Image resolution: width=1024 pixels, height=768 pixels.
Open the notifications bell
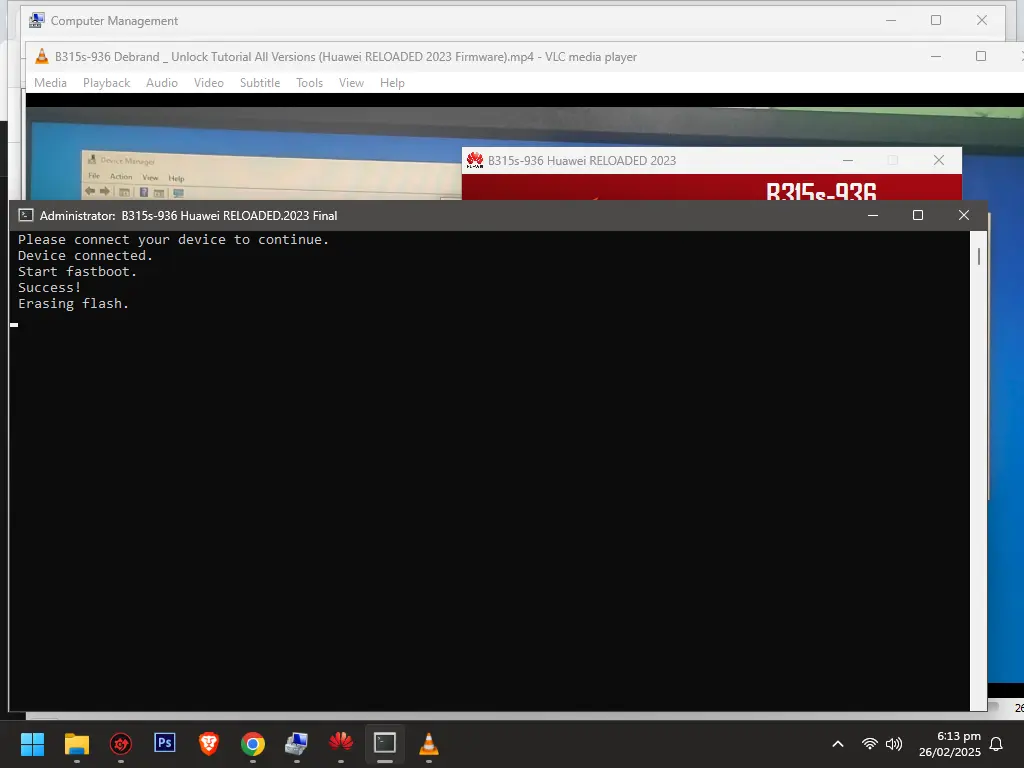(997, 744)
